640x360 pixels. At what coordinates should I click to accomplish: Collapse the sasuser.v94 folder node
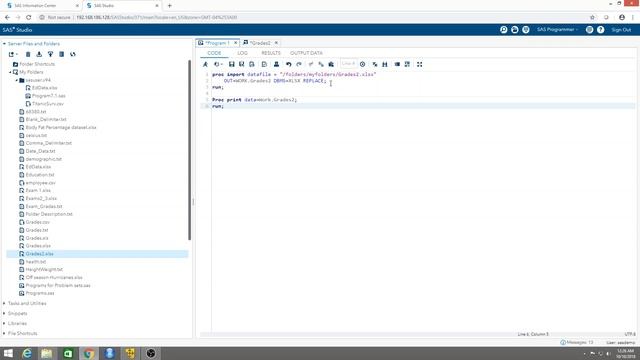pyautogui.click(x=17, y=80)
